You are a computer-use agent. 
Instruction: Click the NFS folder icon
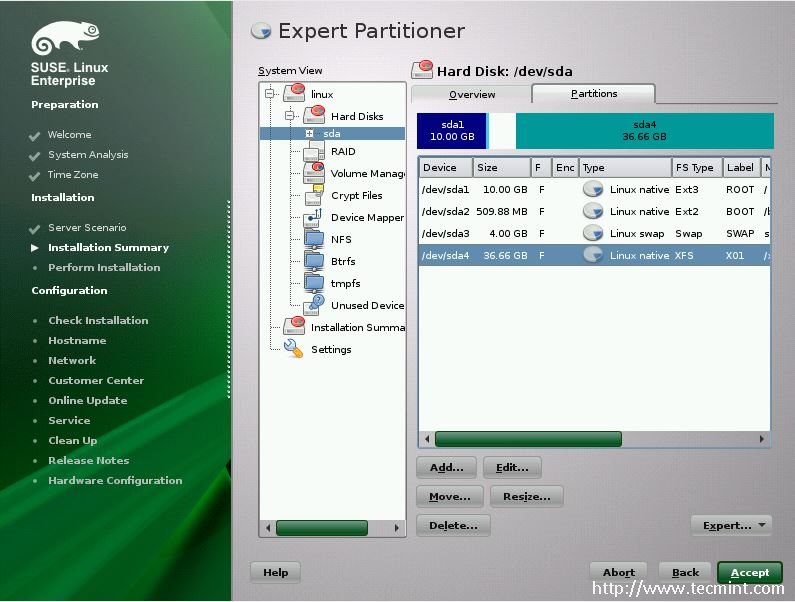(314, 239)
